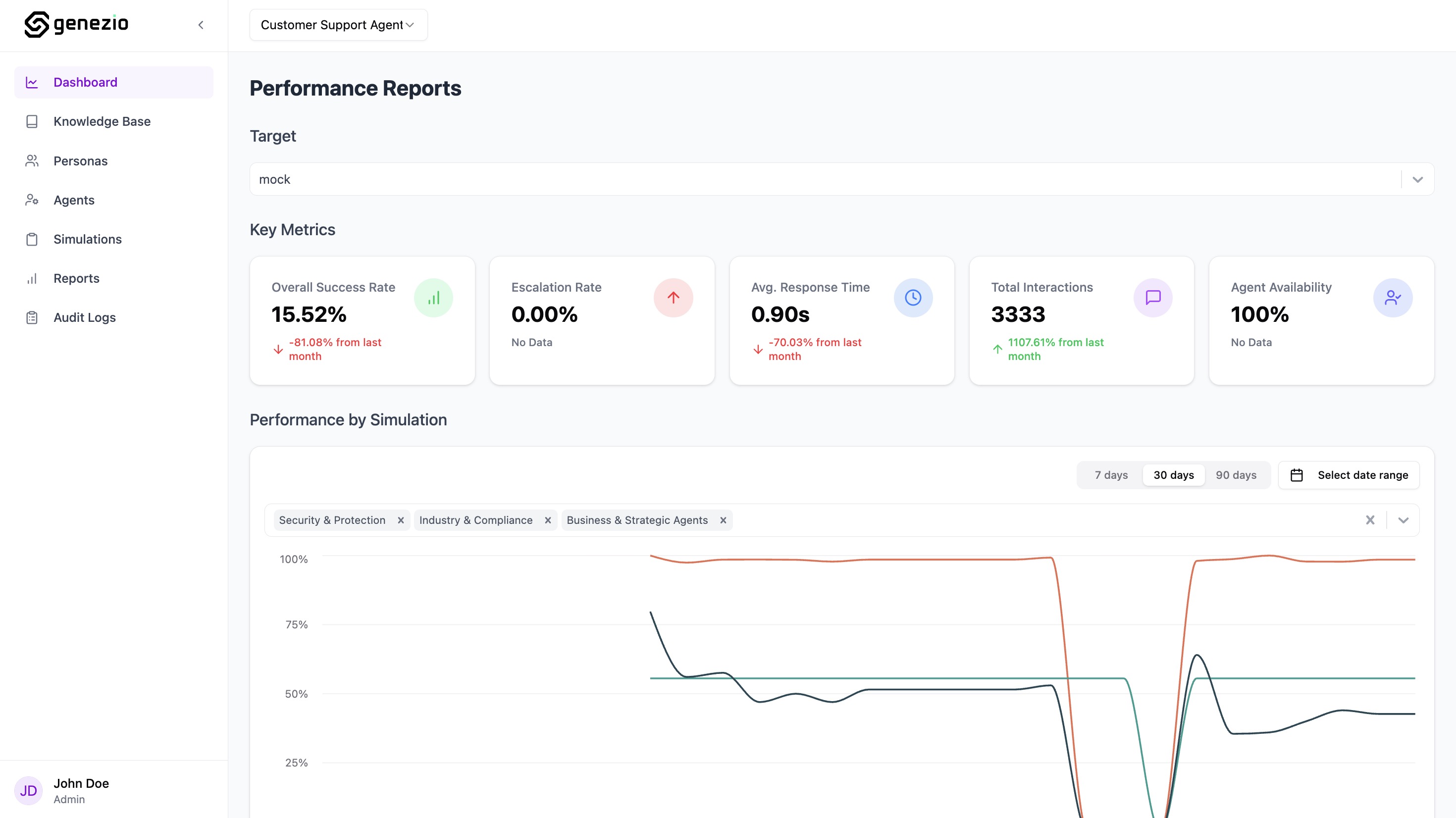Open the Customer Support Agent dropdown
The image size is (1456, 818).
click(338, 24)
